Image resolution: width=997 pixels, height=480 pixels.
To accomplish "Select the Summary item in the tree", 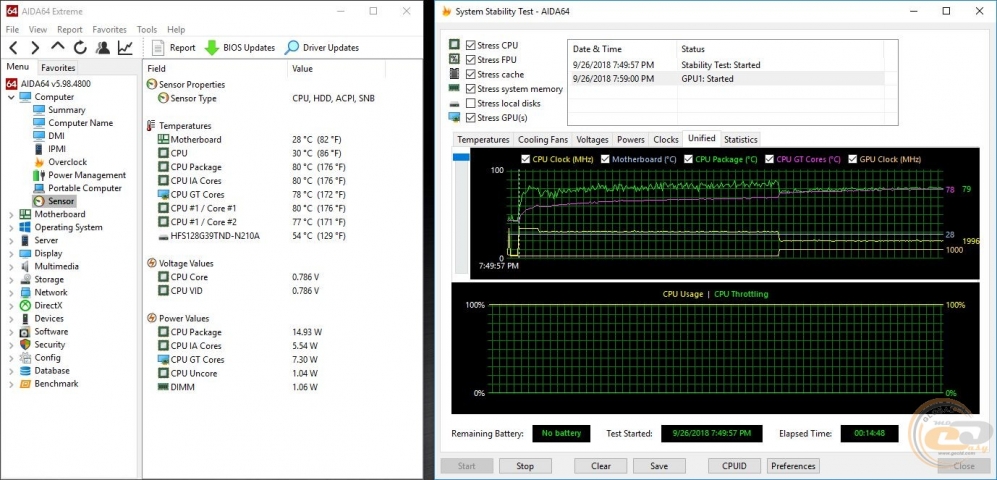I will [66, 110].
